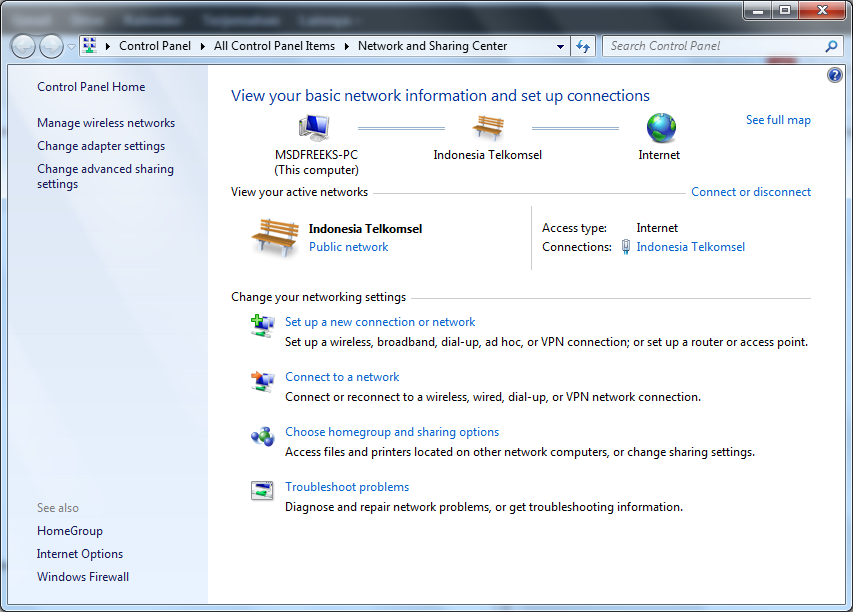This screenshot has height=612, width=853.
Task: Go forward with the Forward arrow
Action: click(52, 46)
